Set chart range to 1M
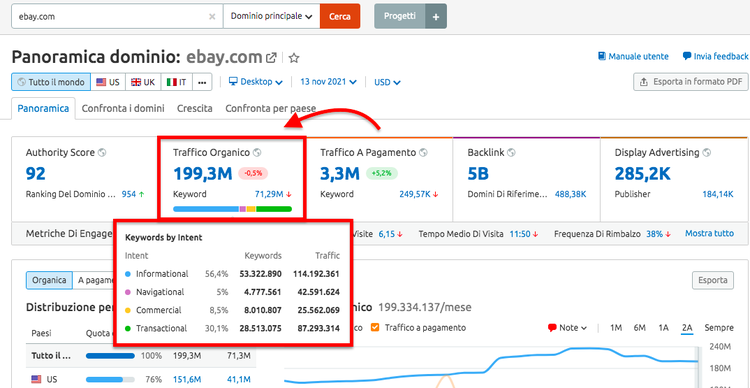The height and width of the screenshot is (388, 750). point(616,328)
